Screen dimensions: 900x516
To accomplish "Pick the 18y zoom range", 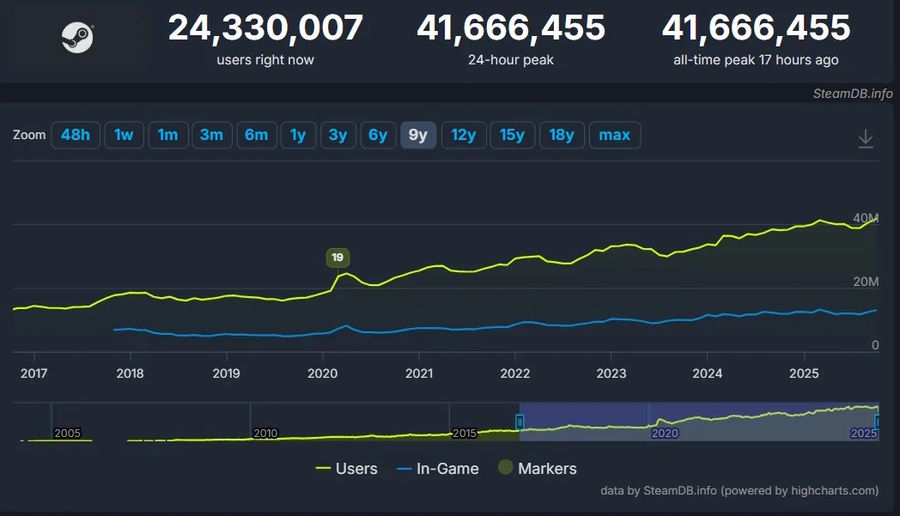I will (x=561, y=135).
